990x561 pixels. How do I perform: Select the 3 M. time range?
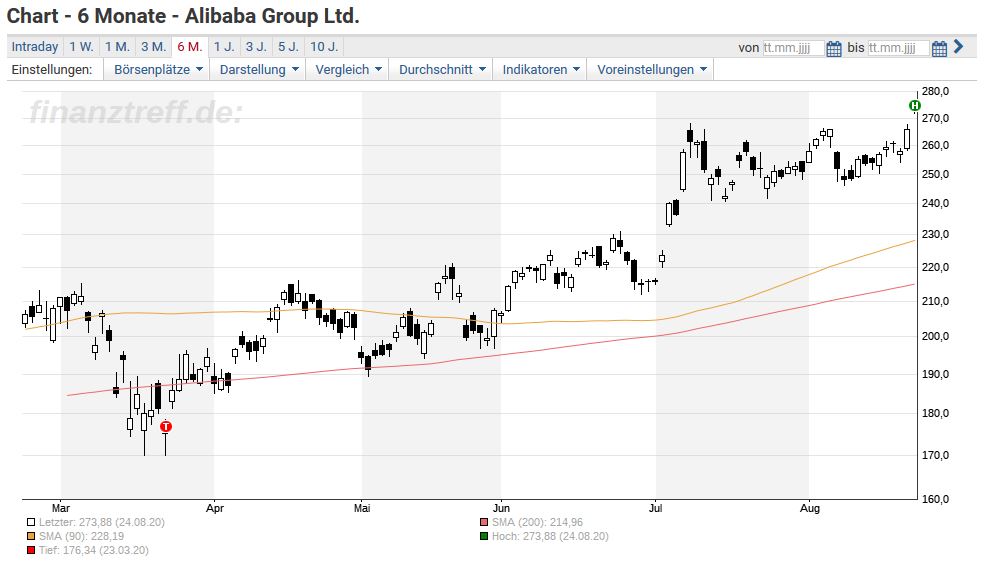pos(153,47)
